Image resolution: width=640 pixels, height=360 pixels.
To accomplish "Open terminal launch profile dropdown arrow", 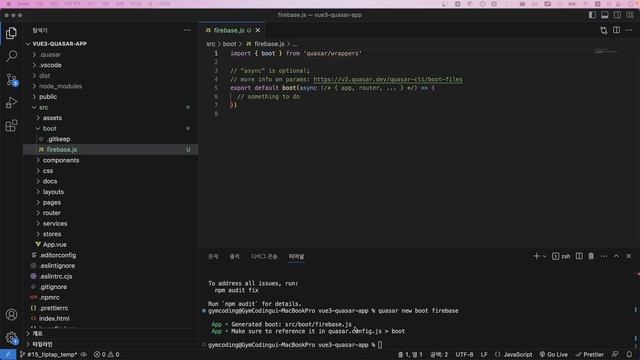I will [x=544, y=256].
